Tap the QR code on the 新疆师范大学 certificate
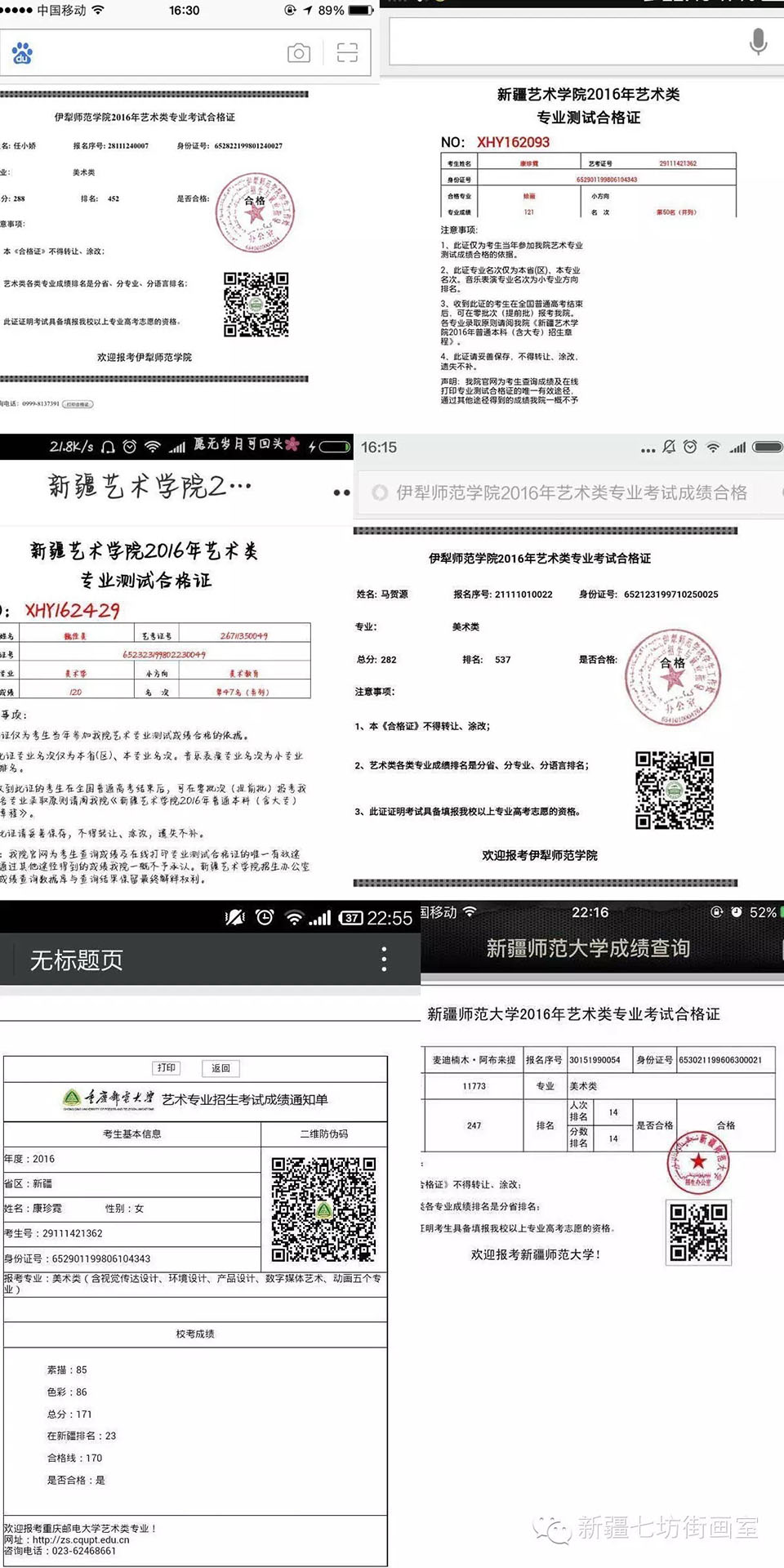 699,1232
